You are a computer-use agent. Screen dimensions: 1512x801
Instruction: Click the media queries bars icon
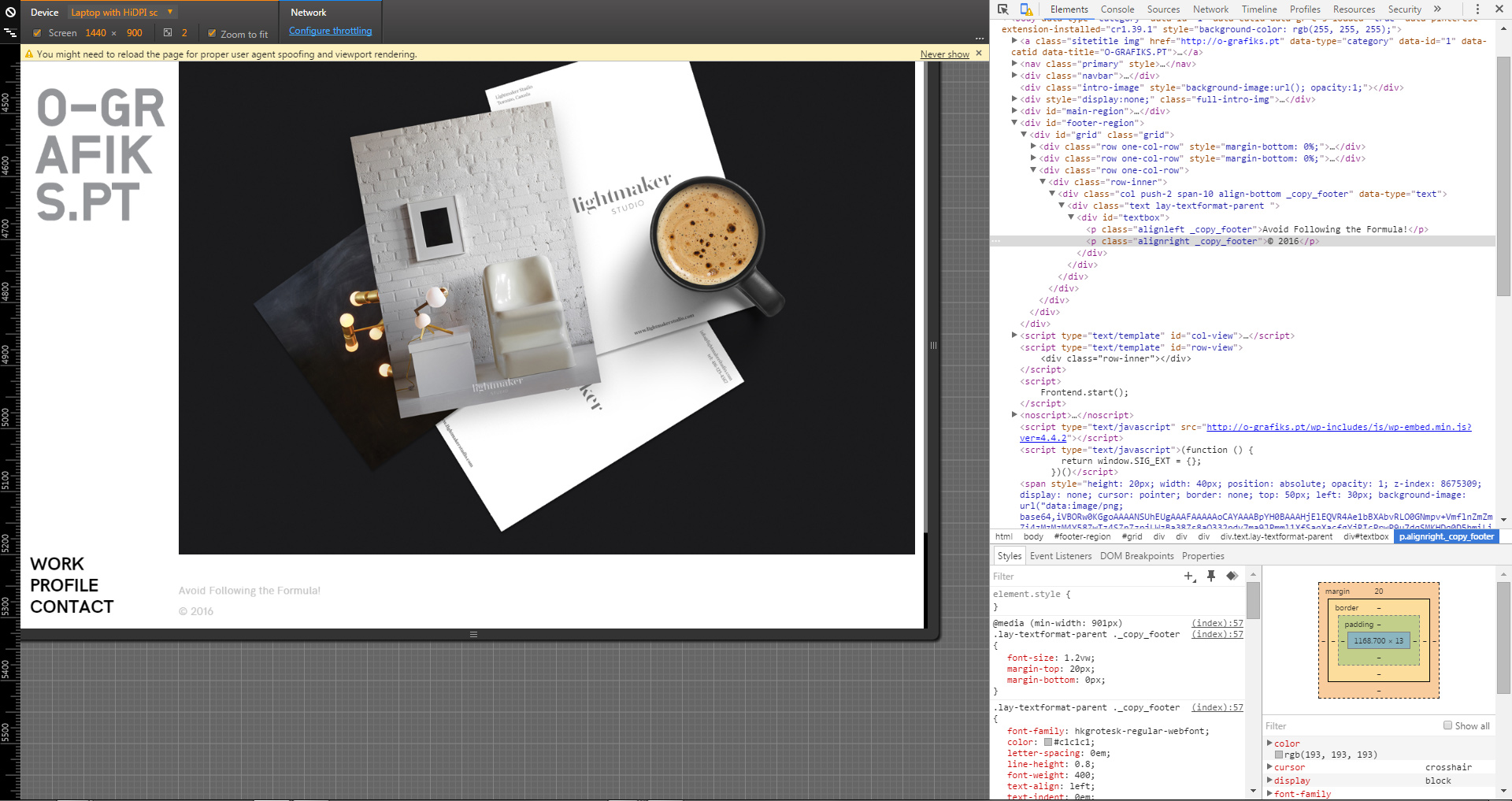pyautogui.click(x=10, y=33)
